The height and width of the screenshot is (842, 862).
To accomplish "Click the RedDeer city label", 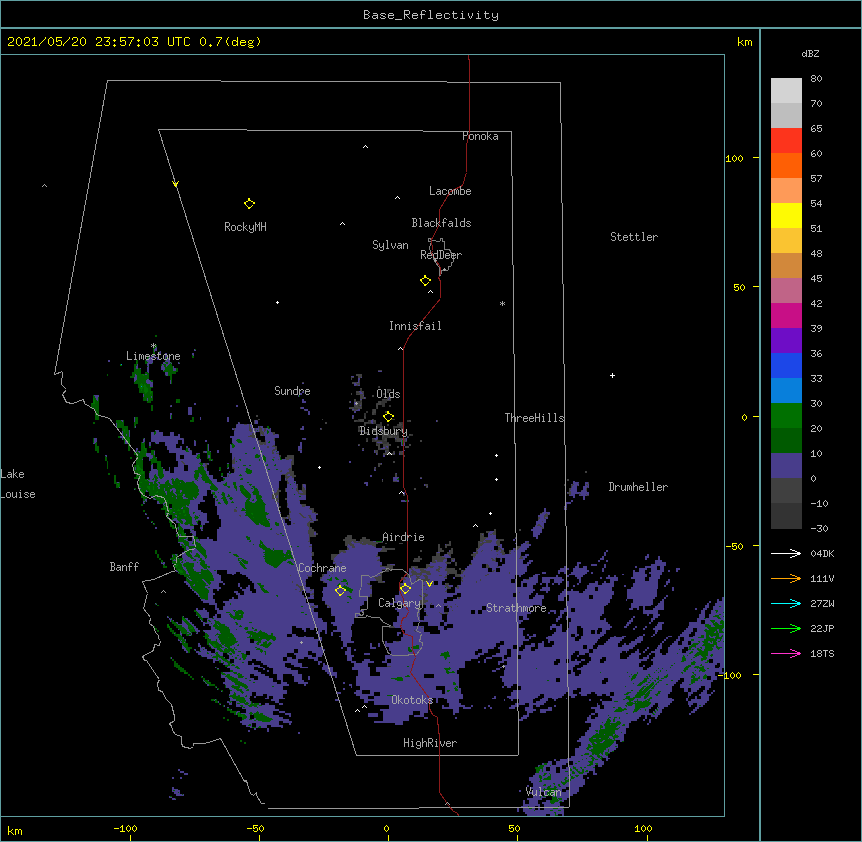I will coord(441,254).
